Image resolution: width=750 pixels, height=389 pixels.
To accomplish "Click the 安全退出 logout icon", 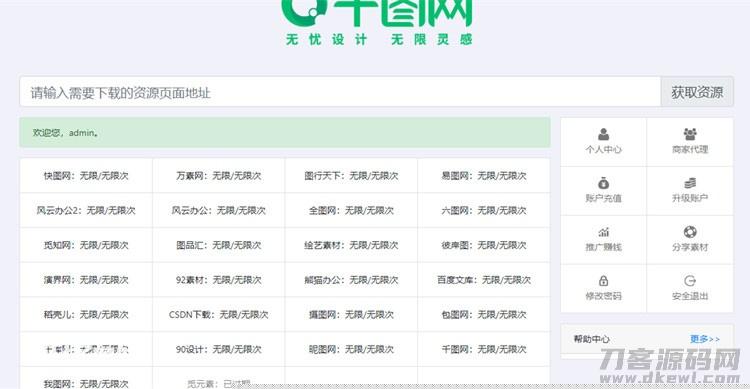I will tap(690, 281).
